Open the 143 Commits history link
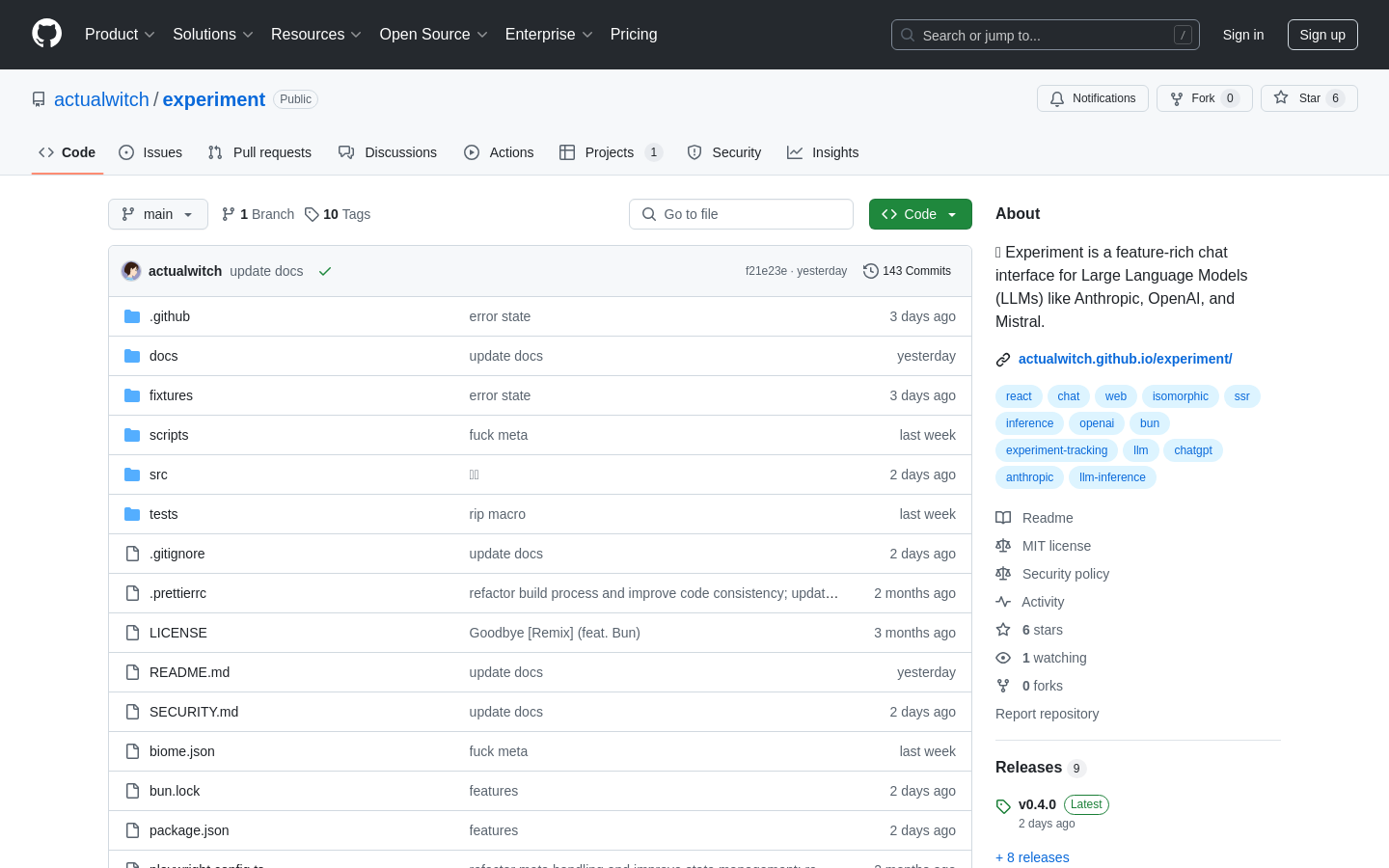 pyautogui.click(x=907, y=271)
